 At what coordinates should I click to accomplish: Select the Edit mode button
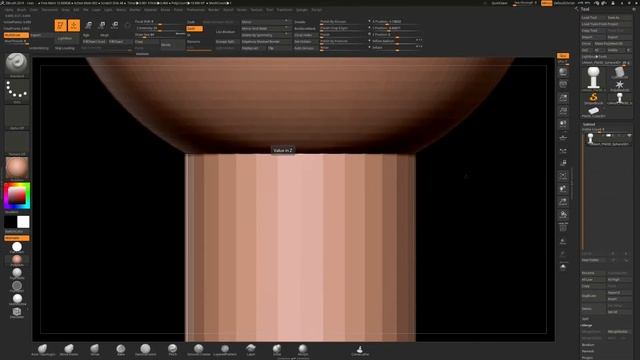(x=60, y=25)
